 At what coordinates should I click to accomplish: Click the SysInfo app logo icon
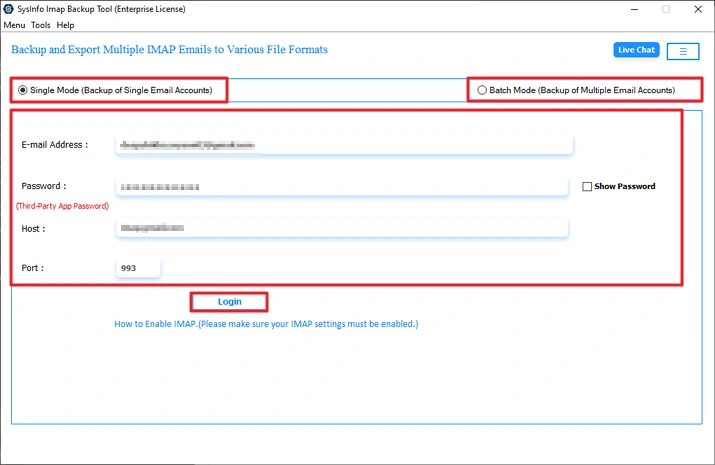click(x=8, y=9)
